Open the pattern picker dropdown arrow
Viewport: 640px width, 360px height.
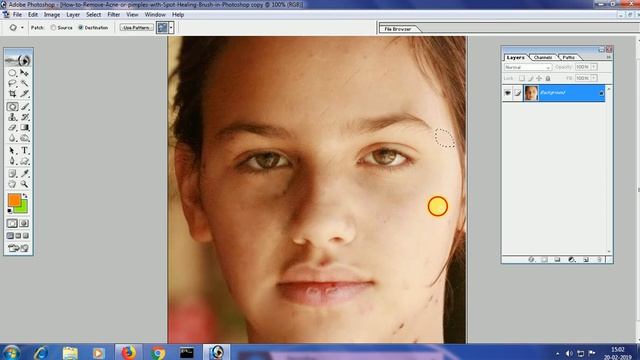coord(171,28)
